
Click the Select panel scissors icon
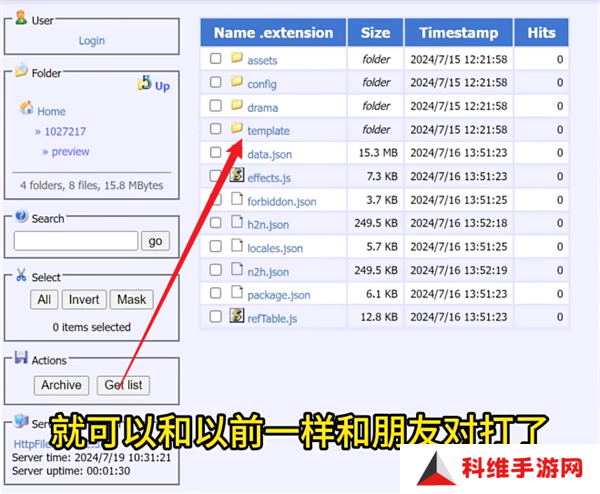[21, 275]
